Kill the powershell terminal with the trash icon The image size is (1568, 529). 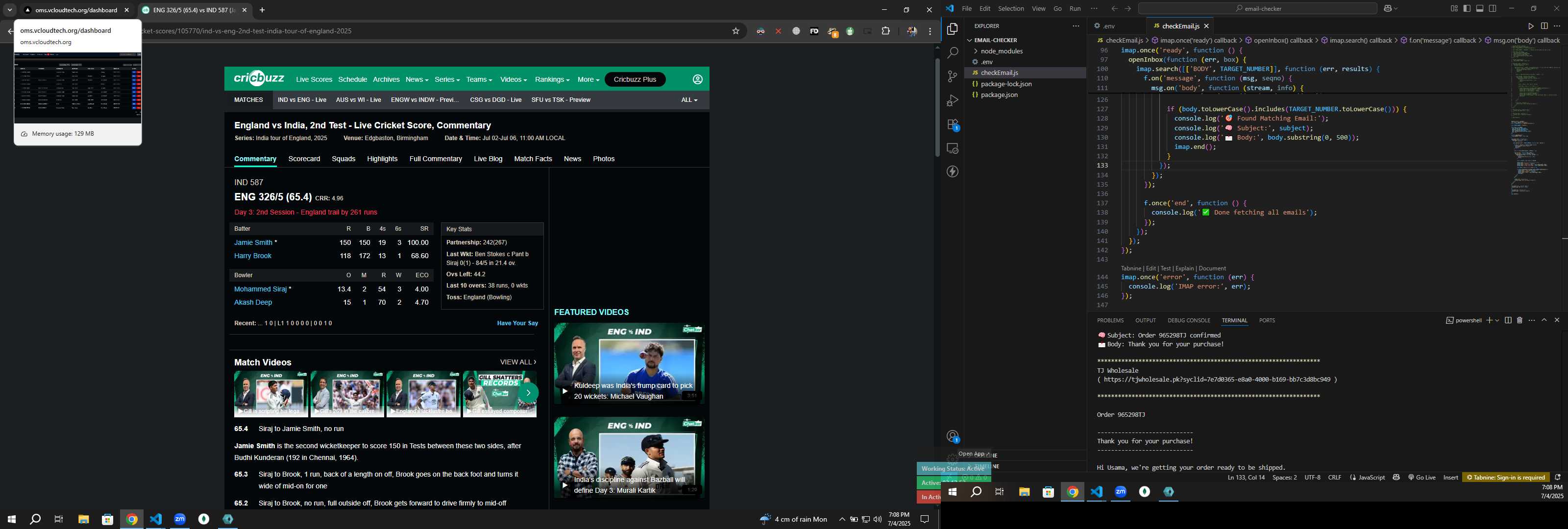tap(1519, 320)
